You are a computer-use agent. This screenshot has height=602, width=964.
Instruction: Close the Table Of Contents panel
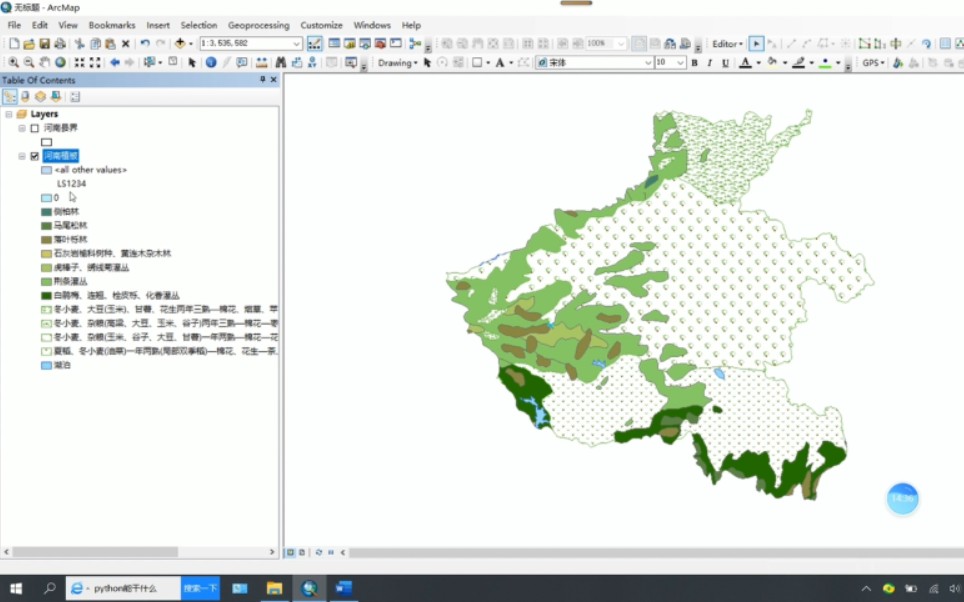tap(274, 80)
